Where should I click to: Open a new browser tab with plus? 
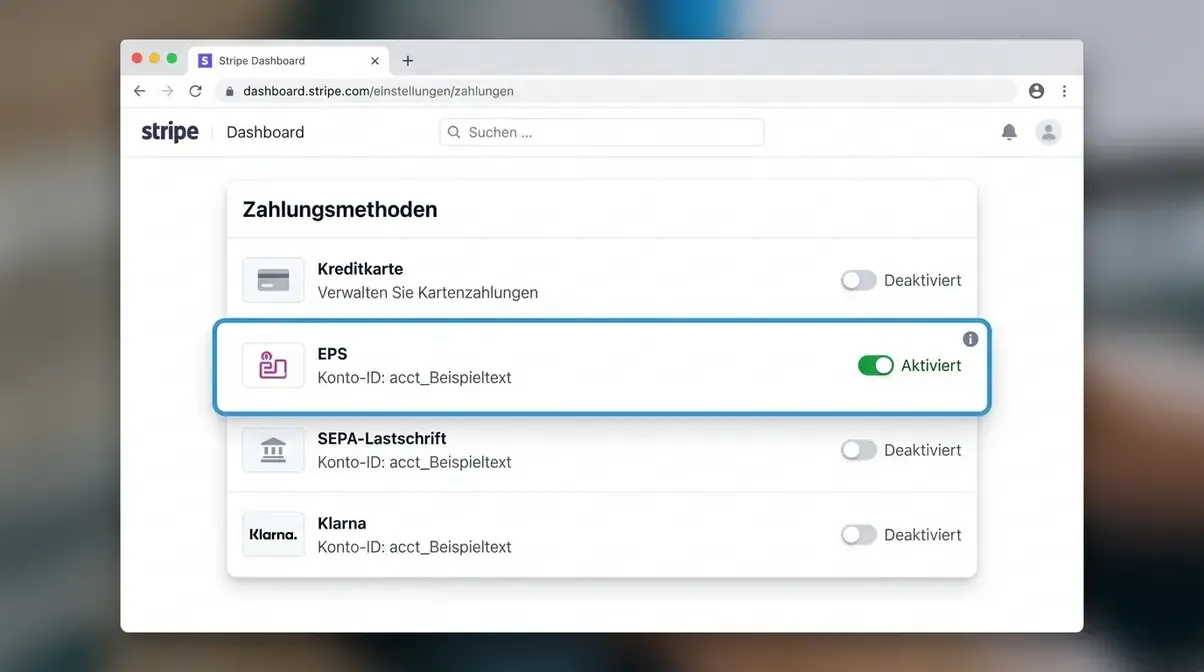(x=407, y=61)
